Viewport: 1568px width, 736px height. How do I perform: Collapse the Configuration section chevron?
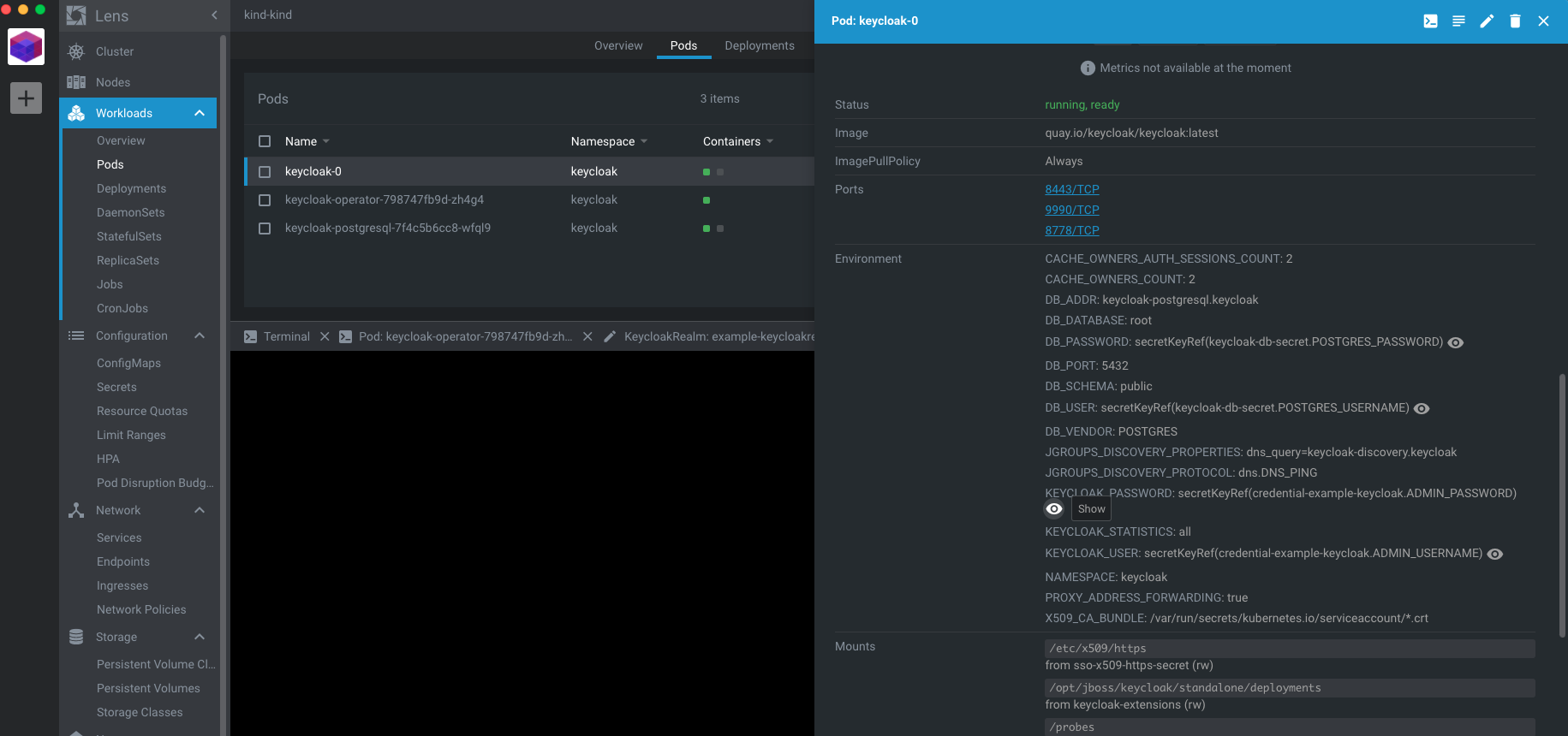pyautogui.click(x=200, y=335)
